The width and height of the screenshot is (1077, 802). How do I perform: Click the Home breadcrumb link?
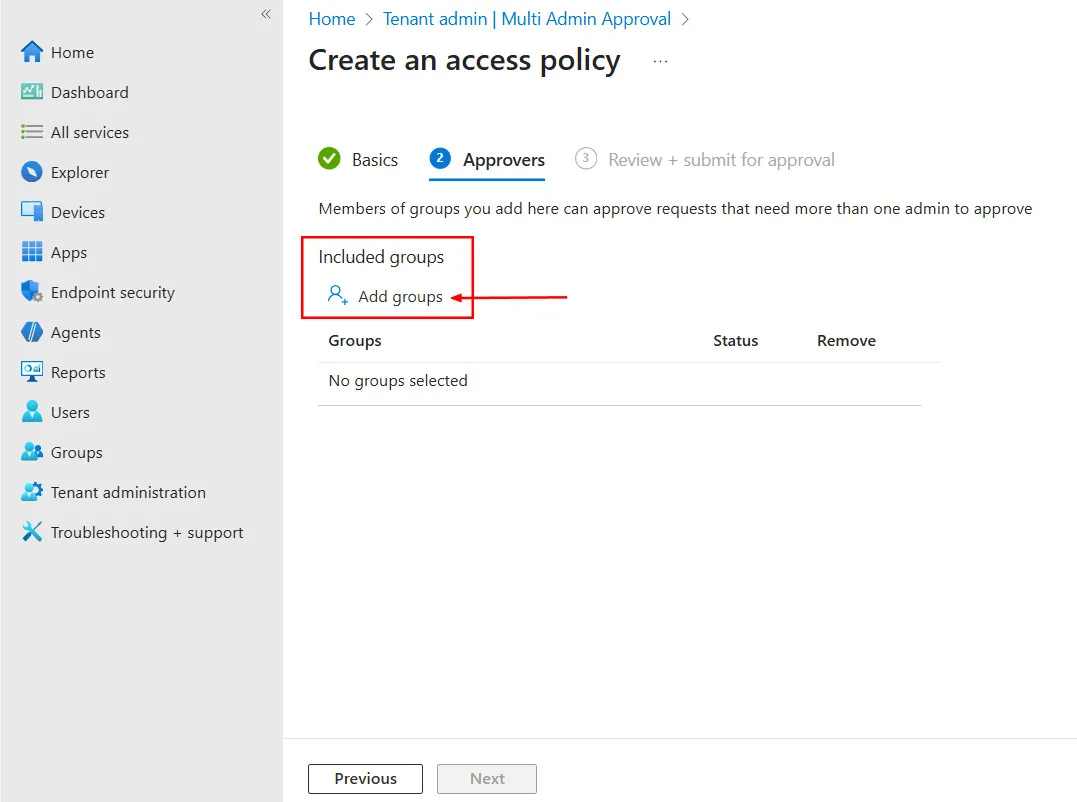point(332,19)
